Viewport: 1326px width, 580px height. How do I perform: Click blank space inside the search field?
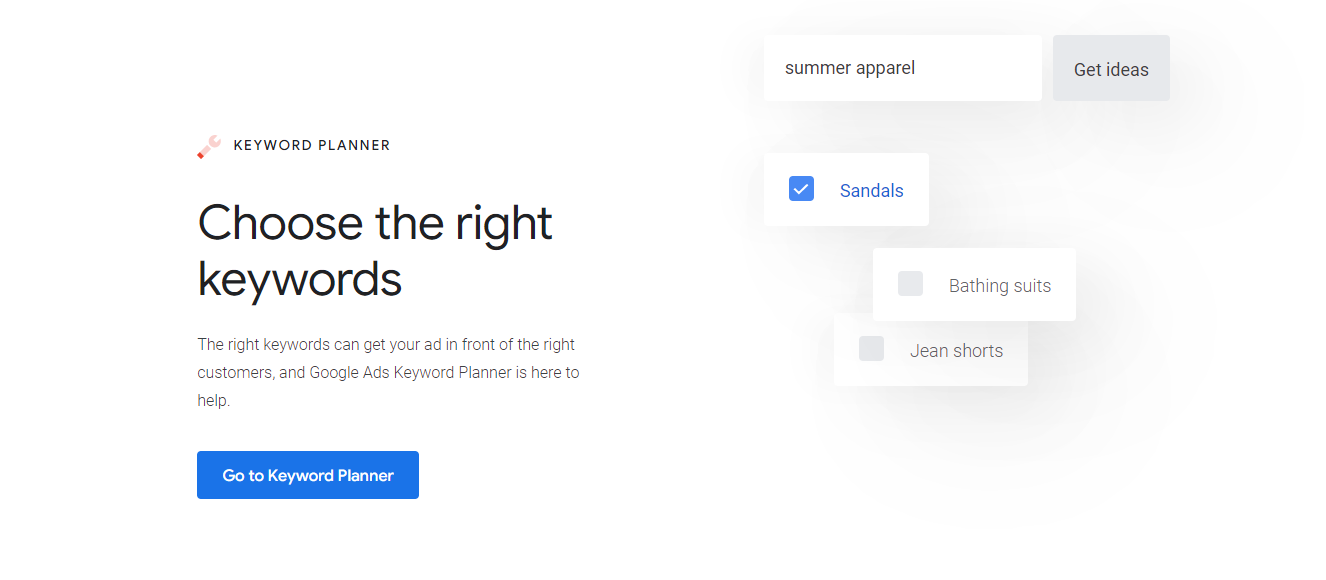click(x=978, y=68)
